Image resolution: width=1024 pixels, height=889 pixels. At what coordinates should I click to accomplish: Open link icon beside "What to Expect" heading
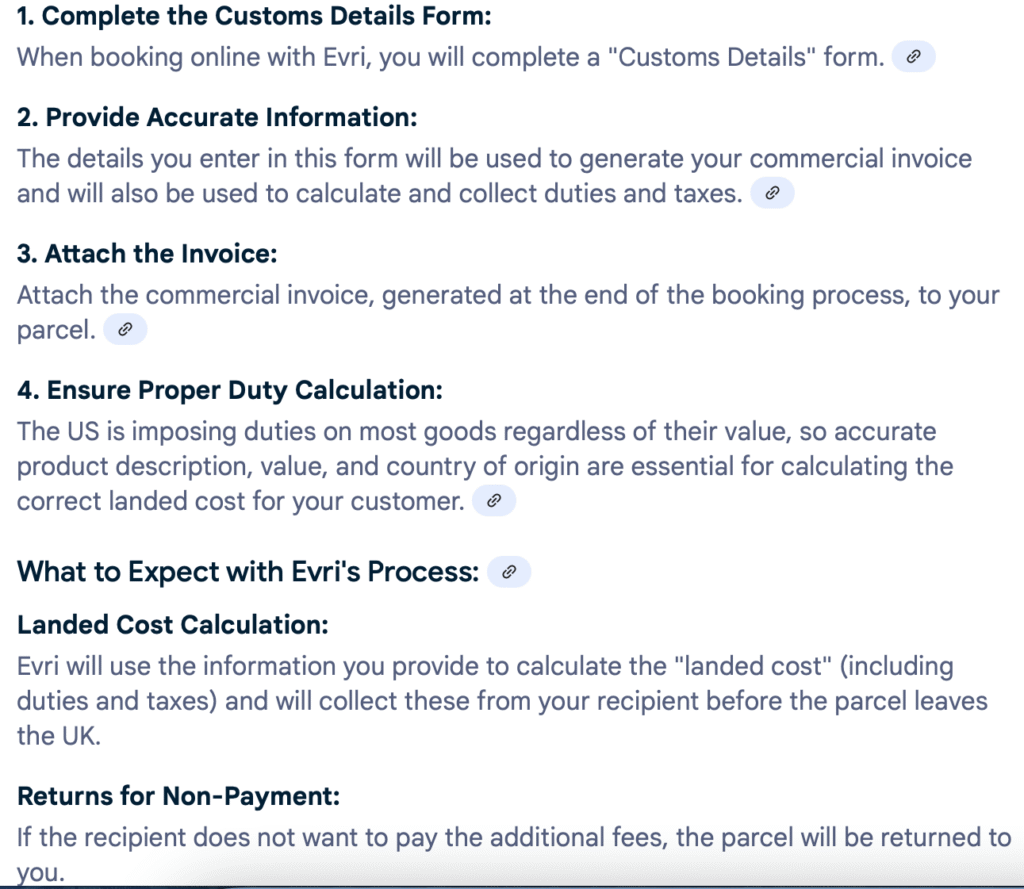(x=509, y=572)
